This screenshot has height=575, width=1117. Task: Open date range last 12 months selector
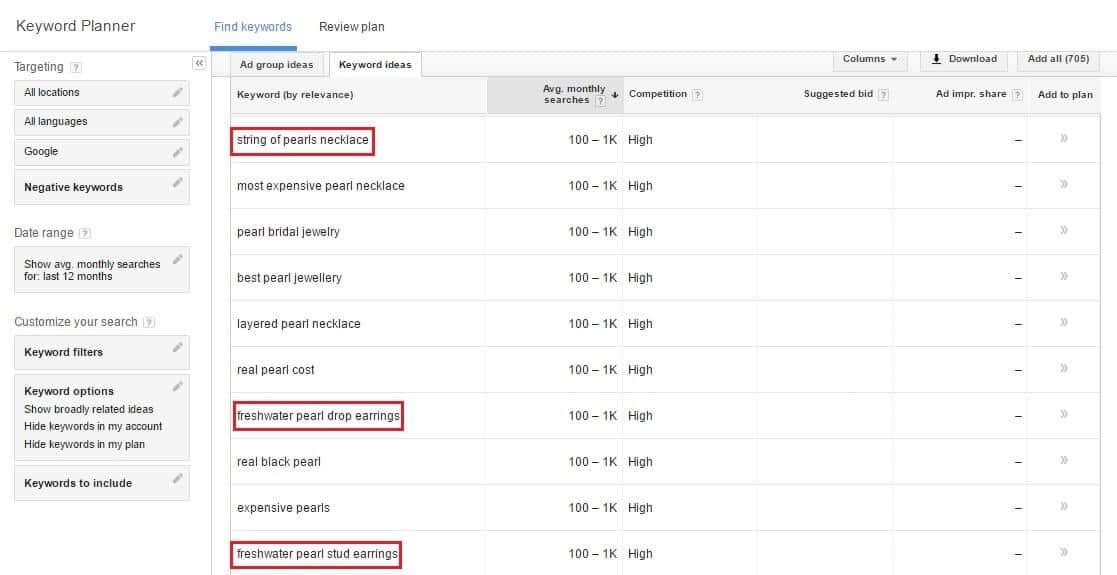102,270
